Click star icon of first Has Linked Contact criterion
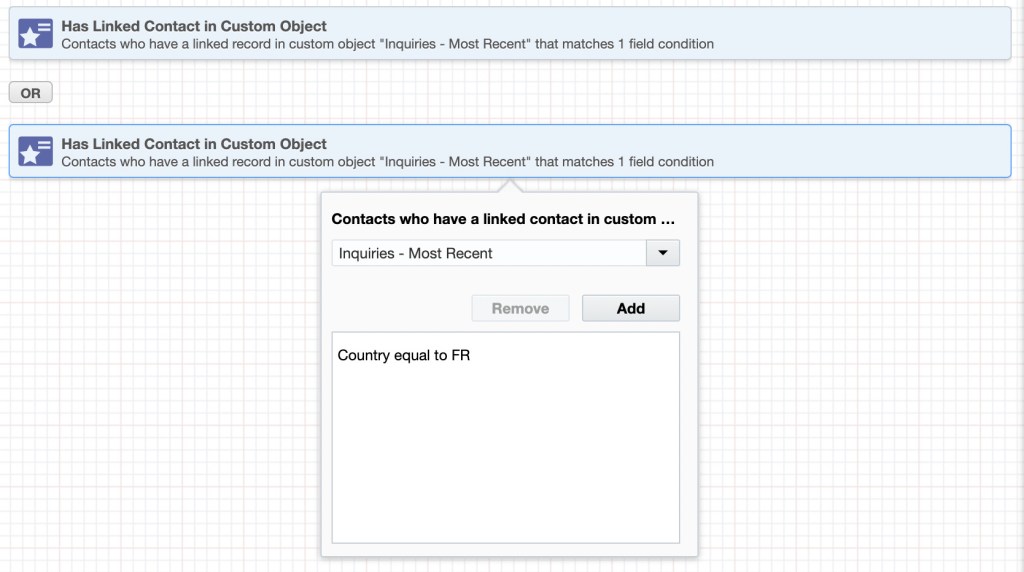The height and width of the screenshot is (572, 1024). pyautogui.click(x=35, y=34)
